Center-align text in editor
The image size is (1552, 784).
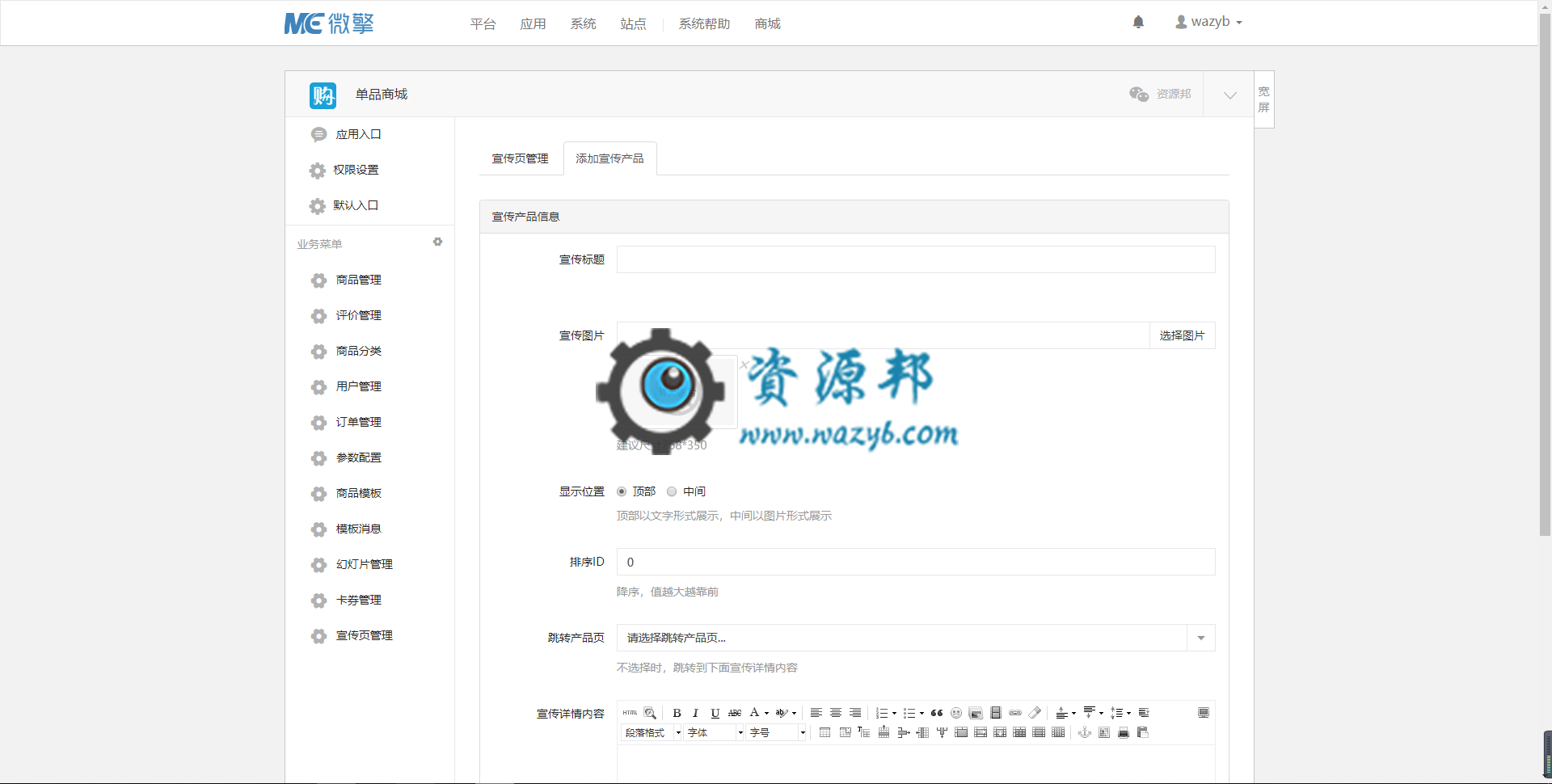tap(836, 713)
